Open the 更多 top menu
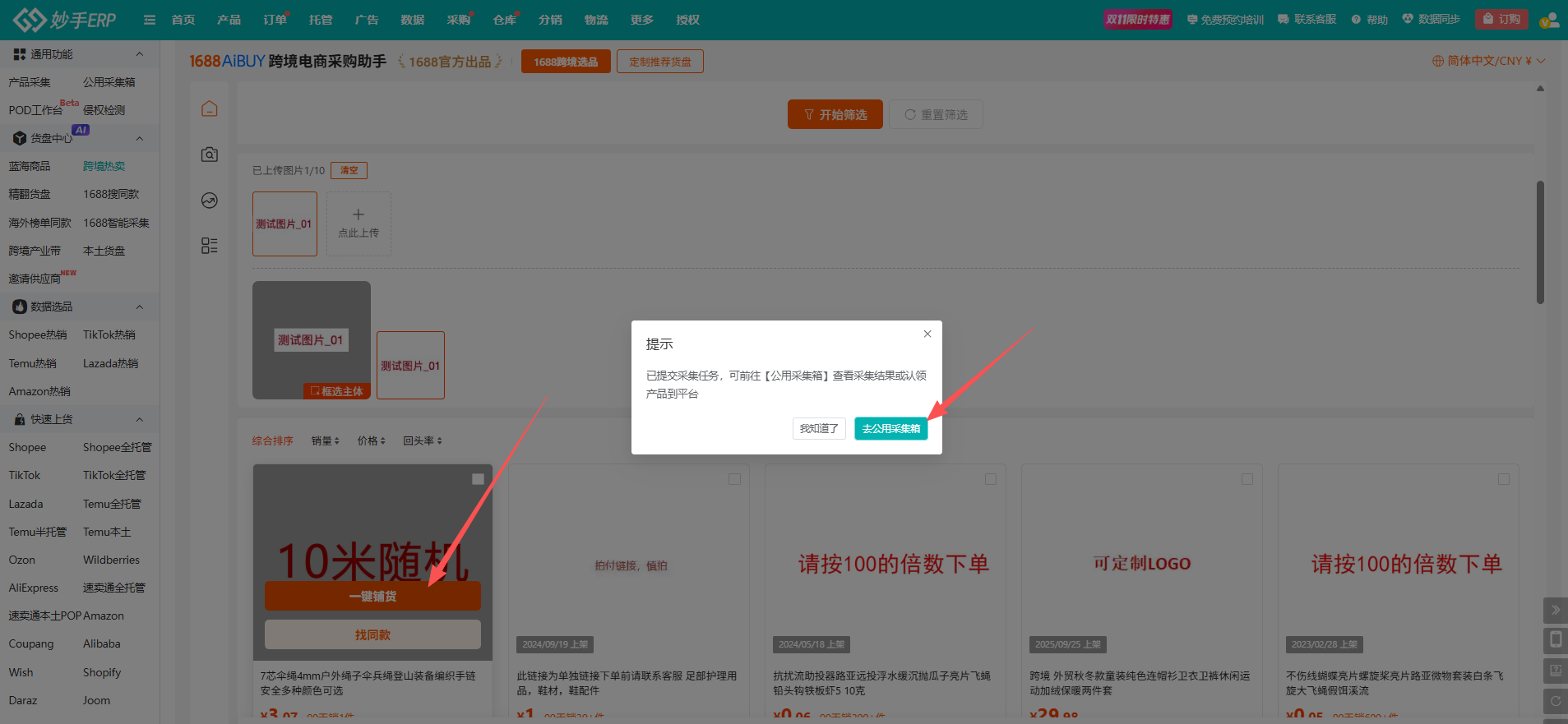 tap(642, 20)
